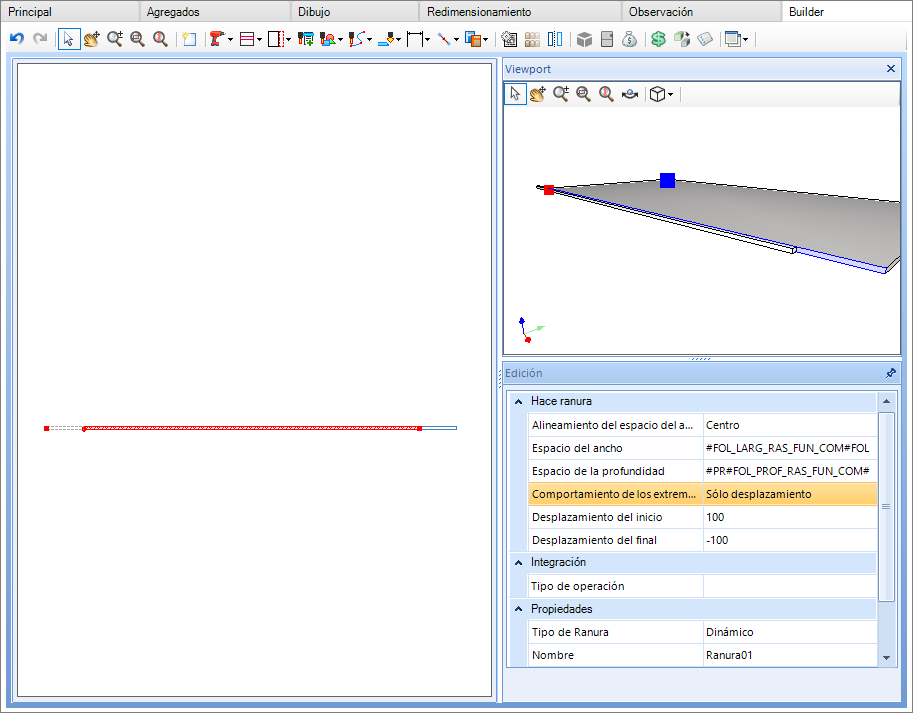Select the pointer tool in Viewport toolbar

515,94
